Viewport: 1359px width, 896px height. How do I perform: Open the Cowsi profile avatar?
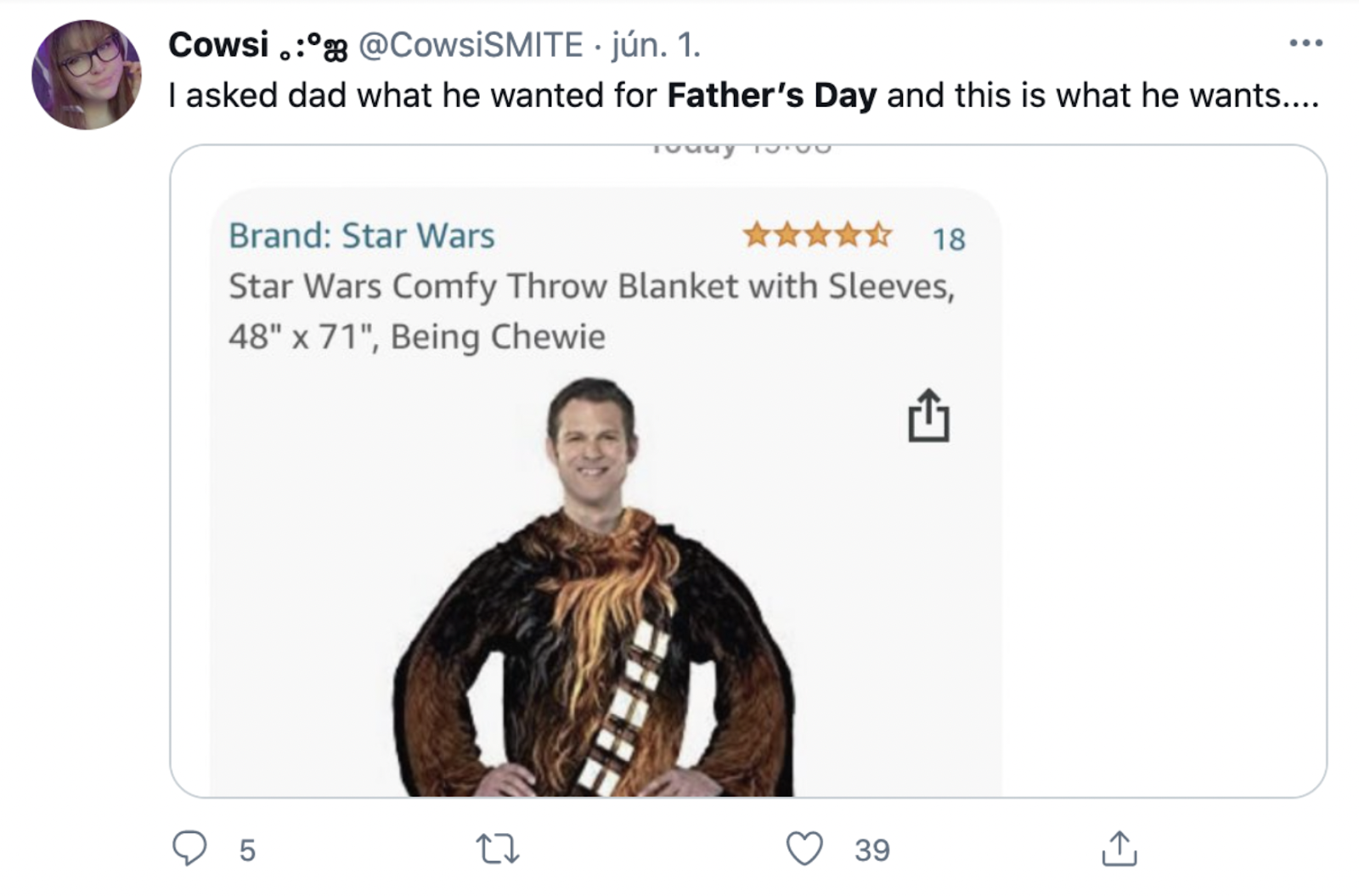point(86,76)
